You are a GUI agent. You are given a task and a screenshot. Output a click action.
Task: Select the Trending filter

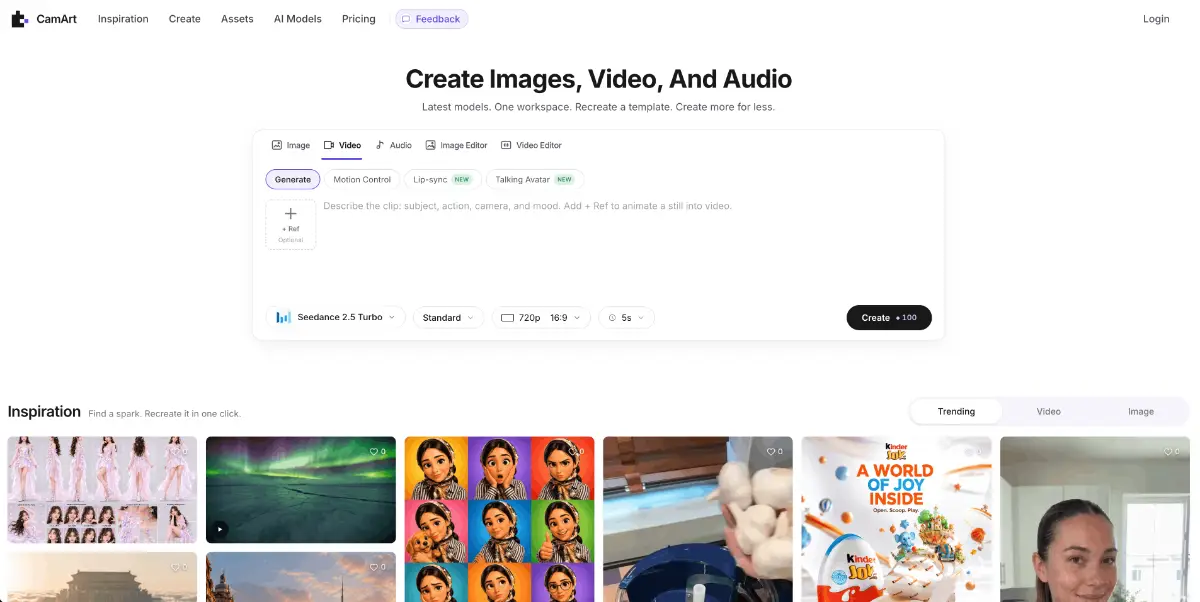click(956, 411)
